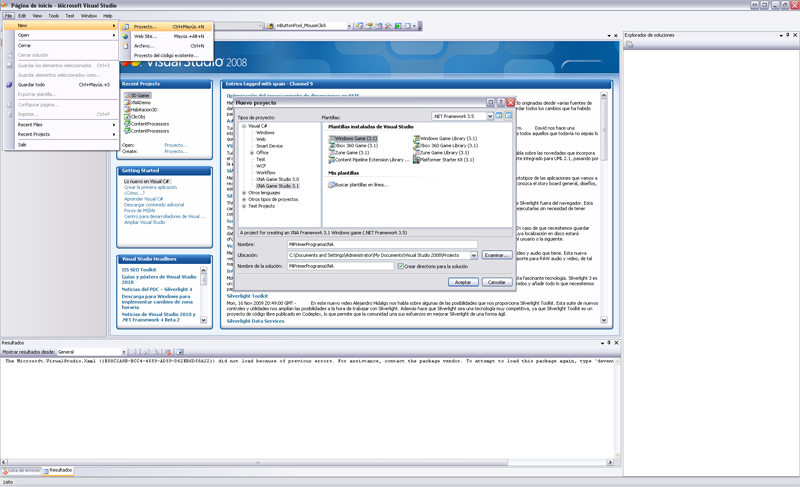Expand Otros tipos de proyectos node
The width and height of the screenshot is (800, 487).
[244, 199]
